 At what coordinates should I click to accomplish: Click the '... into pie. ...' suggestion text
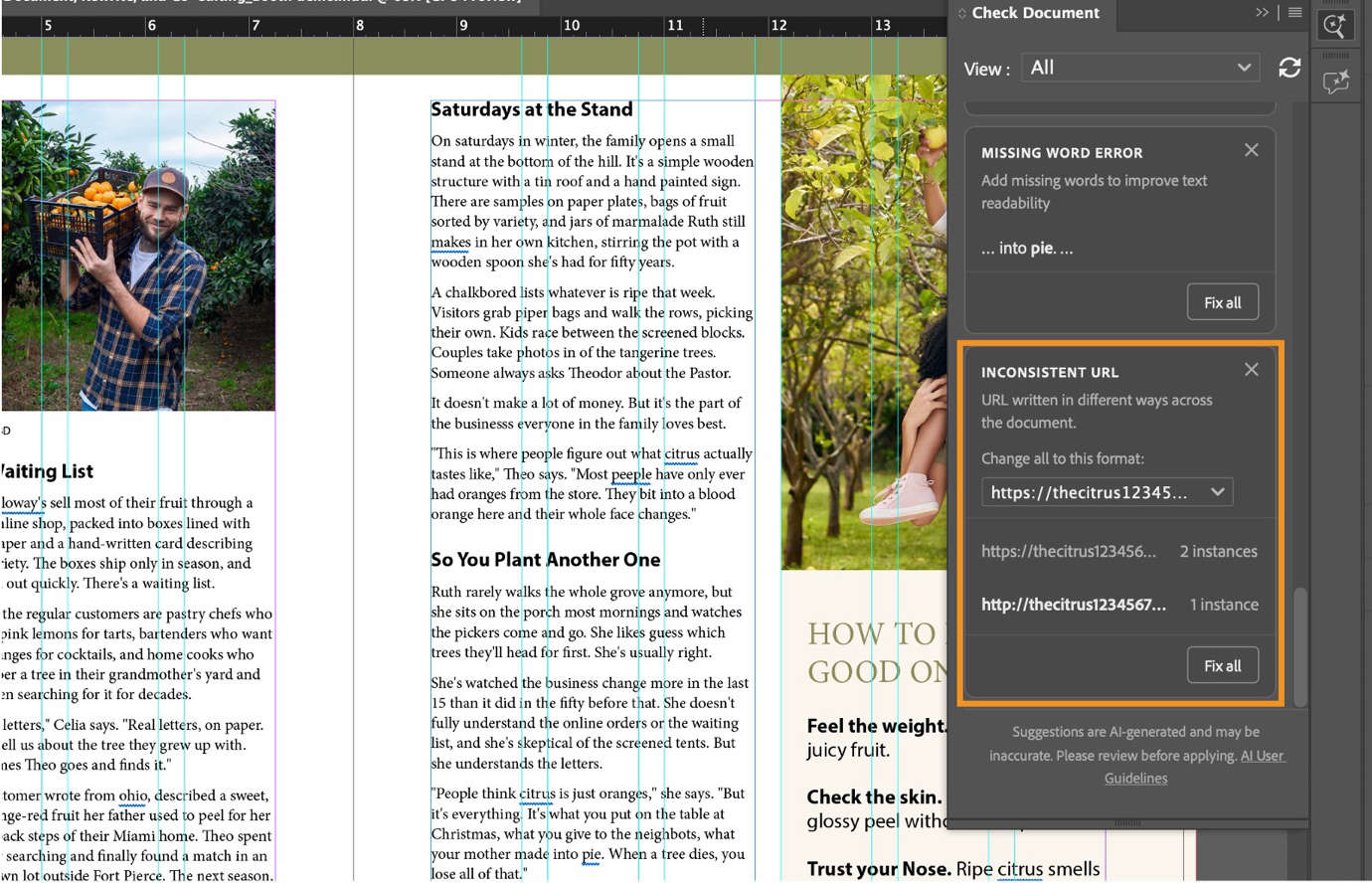(1027, 249)
